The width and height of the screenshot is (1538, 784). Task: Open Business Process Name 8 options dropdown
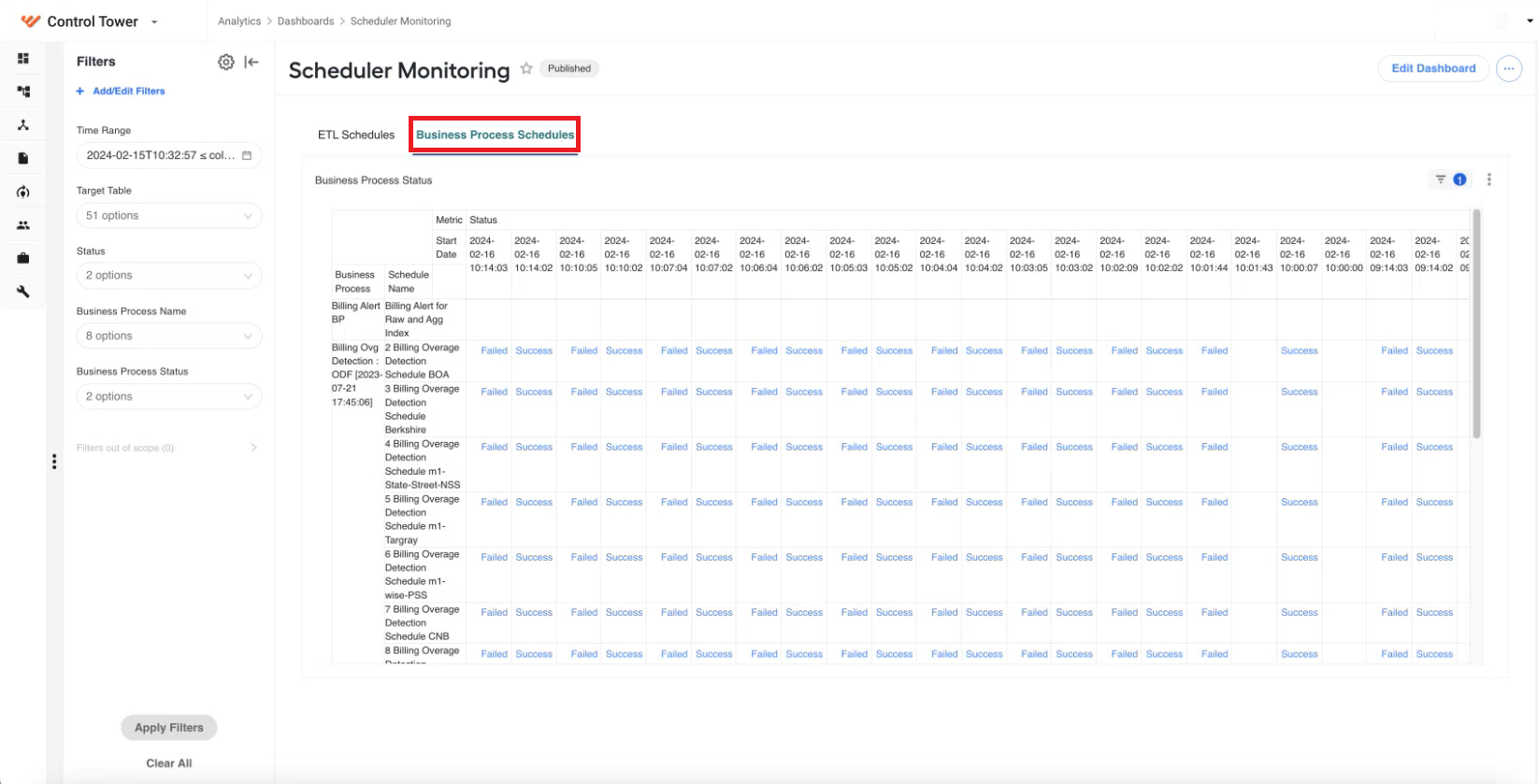(169, 336)
